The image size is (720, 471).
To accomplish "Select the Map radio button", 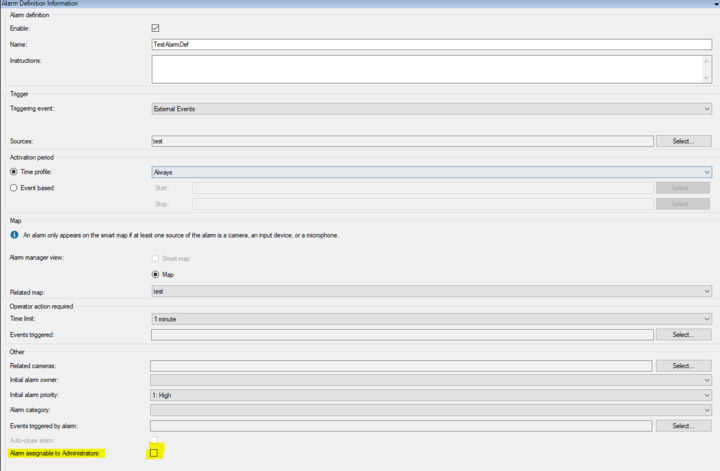I will pos(155,274).
